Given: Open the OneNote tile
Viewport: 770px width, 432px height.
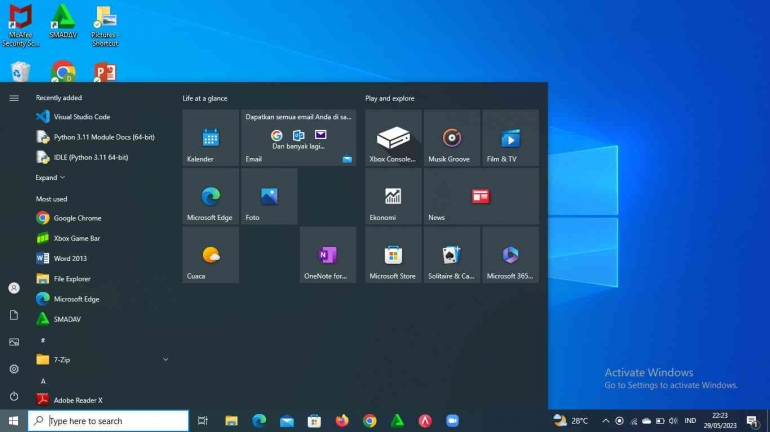Looking at the screenshot, I should [x=328, y=255].
